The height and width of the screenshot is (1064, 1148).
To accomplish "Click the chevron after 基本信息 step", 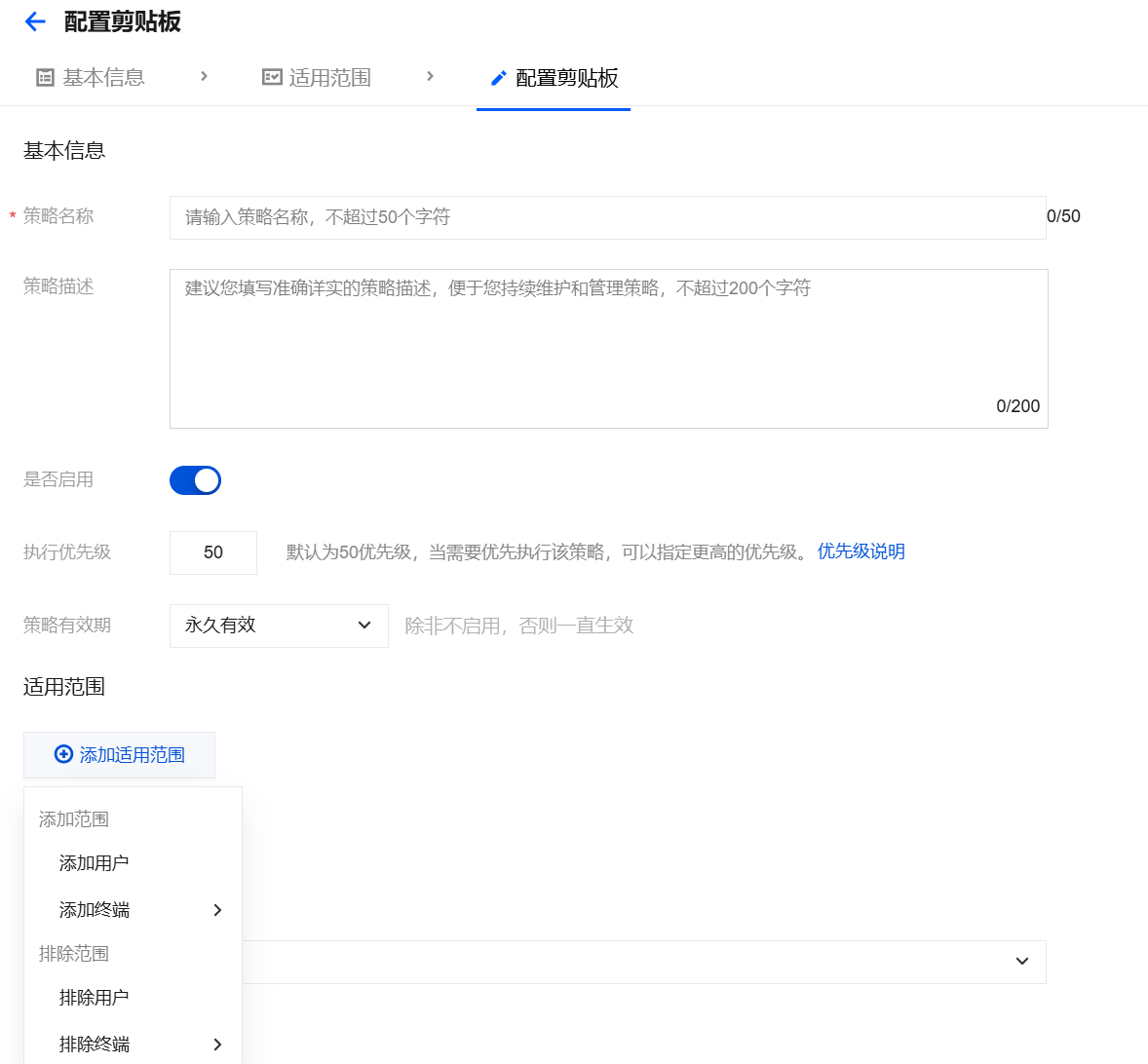I will coord(205,76).
